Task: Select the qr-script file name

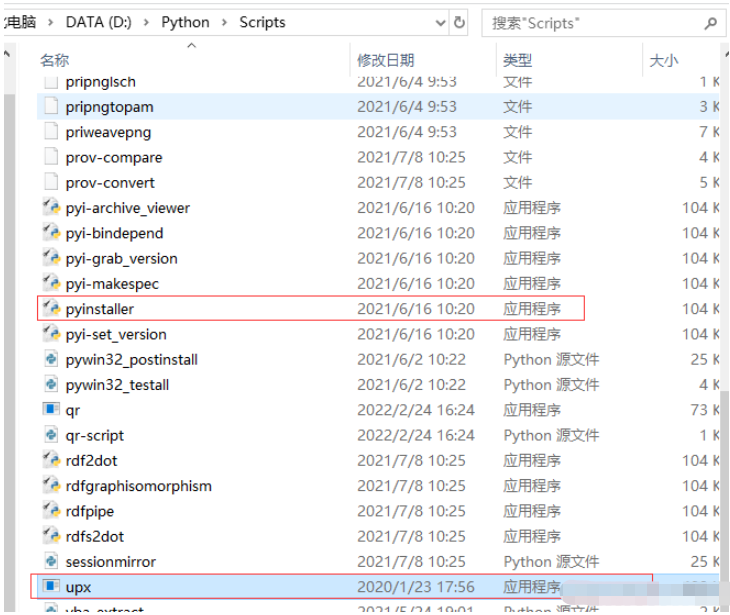Action: (95, 435)
